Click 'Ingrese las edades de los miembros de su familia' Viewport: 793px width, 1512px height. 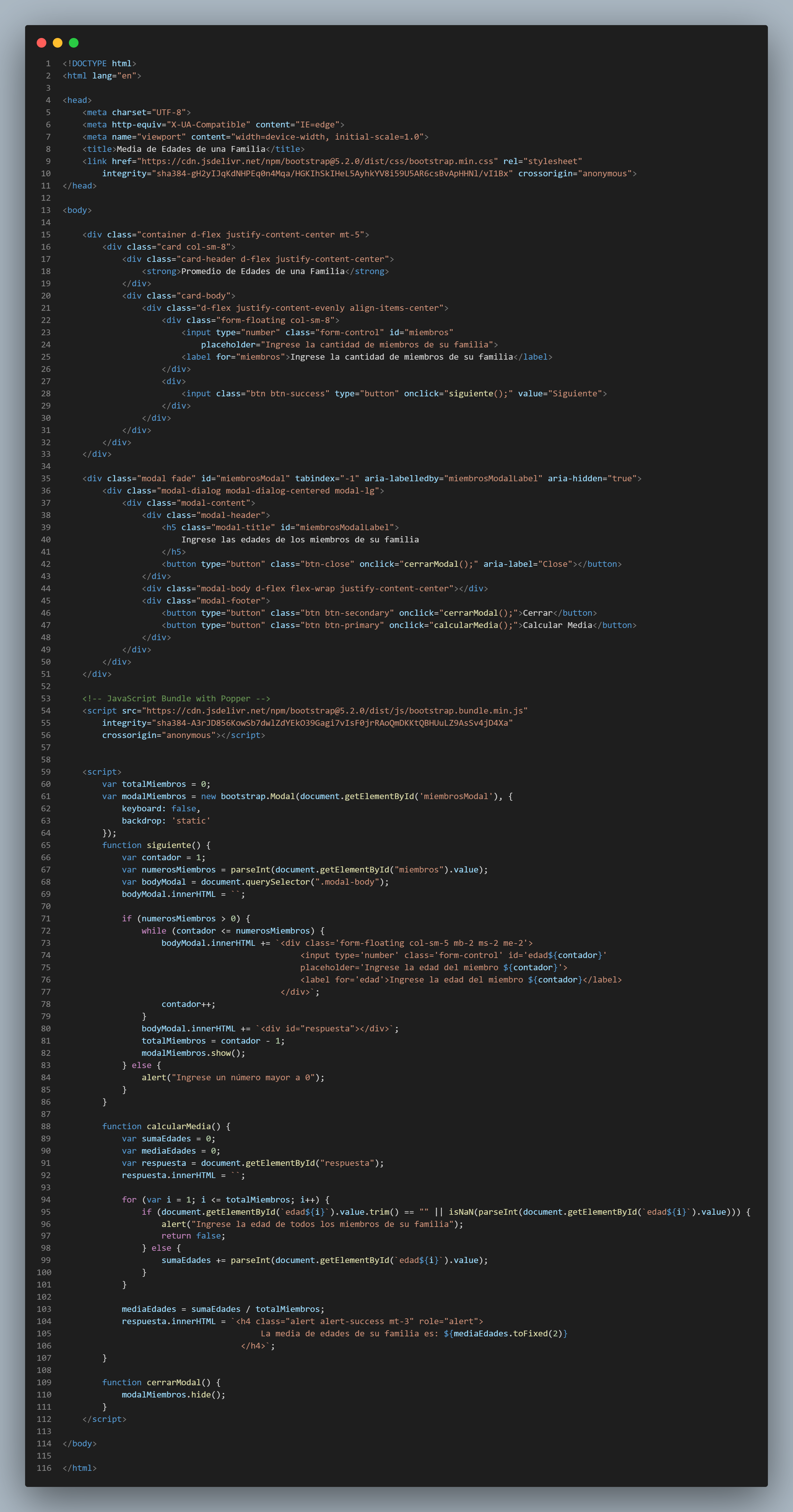click(x=300, y=539)
